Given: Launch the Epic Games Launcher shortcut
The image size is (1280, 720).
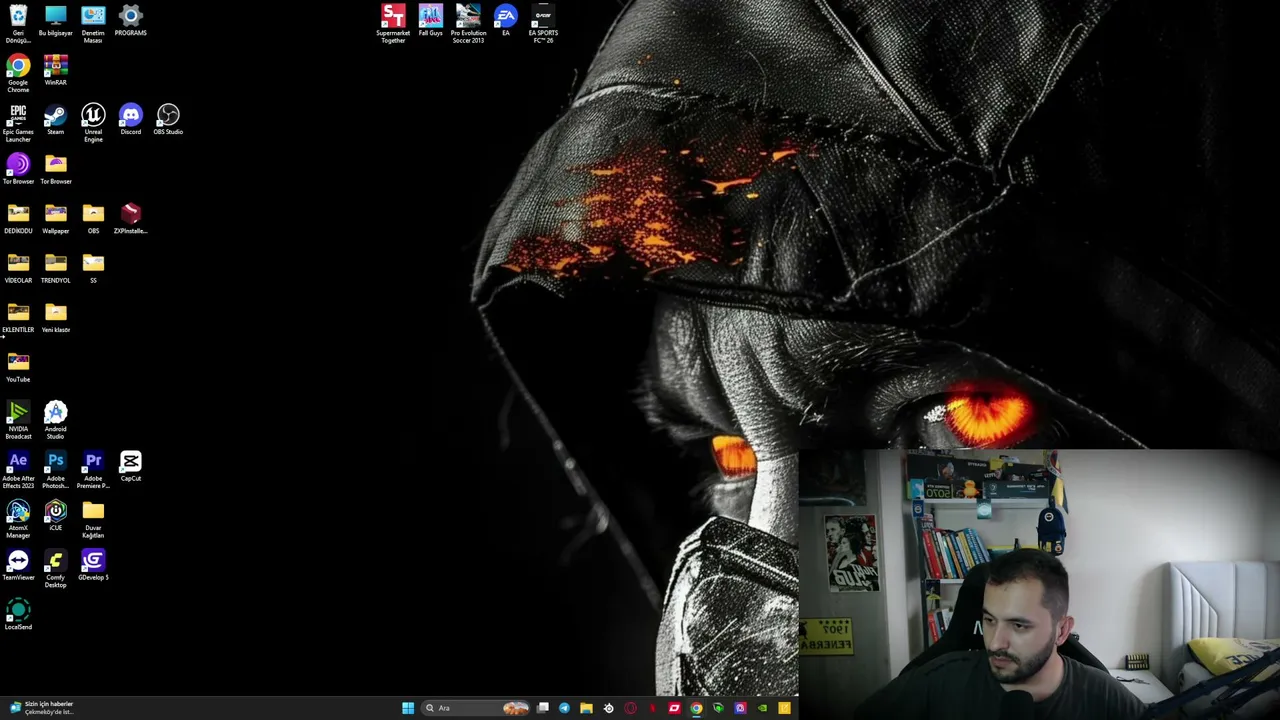Looking at the screenshot, I should (18, 123).
